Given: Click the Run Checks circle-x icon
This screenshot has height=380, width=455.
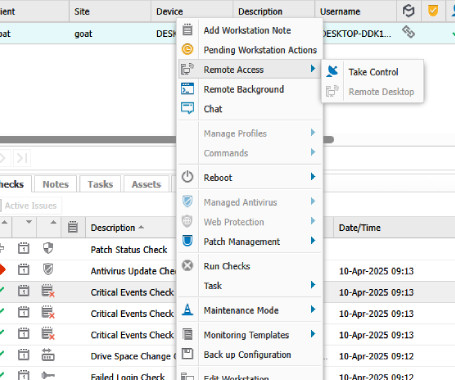Looking at the screenshot, I should [187, 265].
